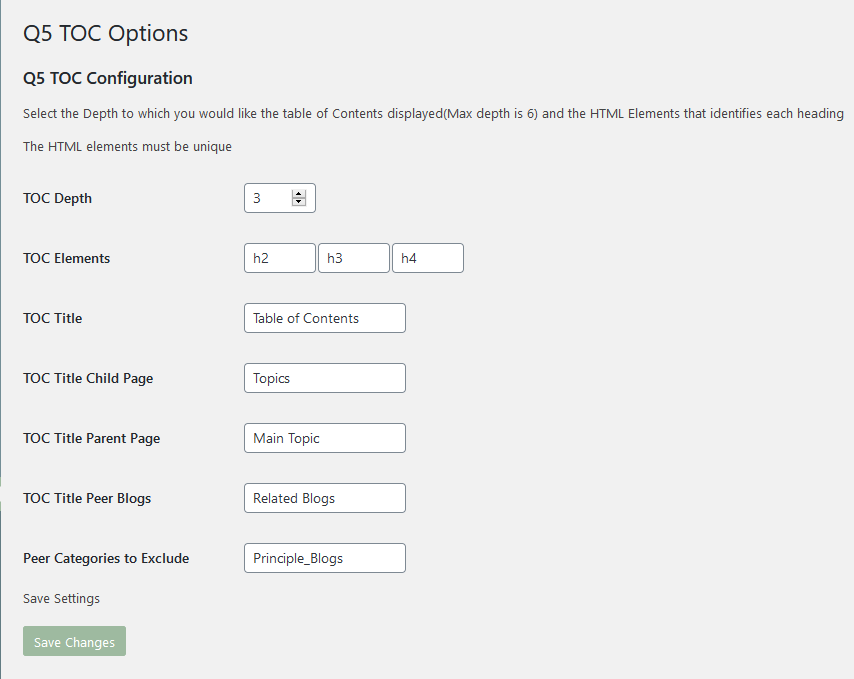This screenshot has width=854, height=679.
Task: Increase TOC Depth with the up arrow
Action: point(298,194)
